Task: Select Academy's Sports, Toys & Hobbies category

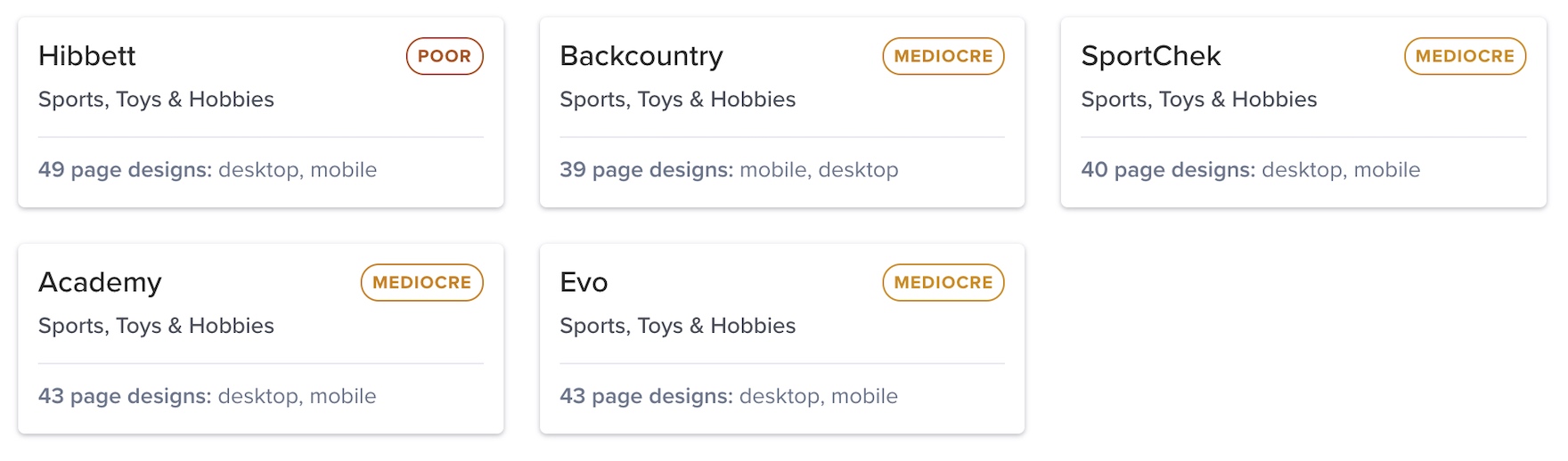Action: tap(156, 326)
